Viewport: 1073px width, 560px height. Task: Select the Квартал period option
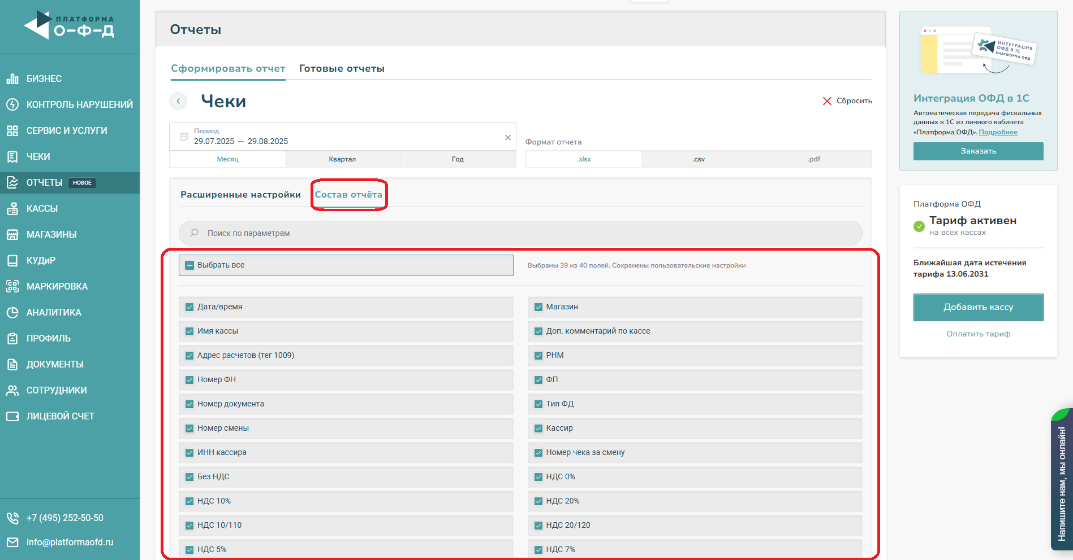pyautogui.click(x=342, y=159)
